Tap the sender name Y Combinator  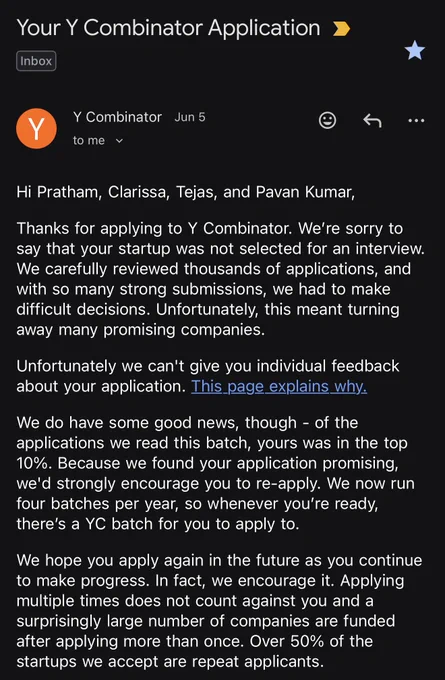[x=117, y=117]
